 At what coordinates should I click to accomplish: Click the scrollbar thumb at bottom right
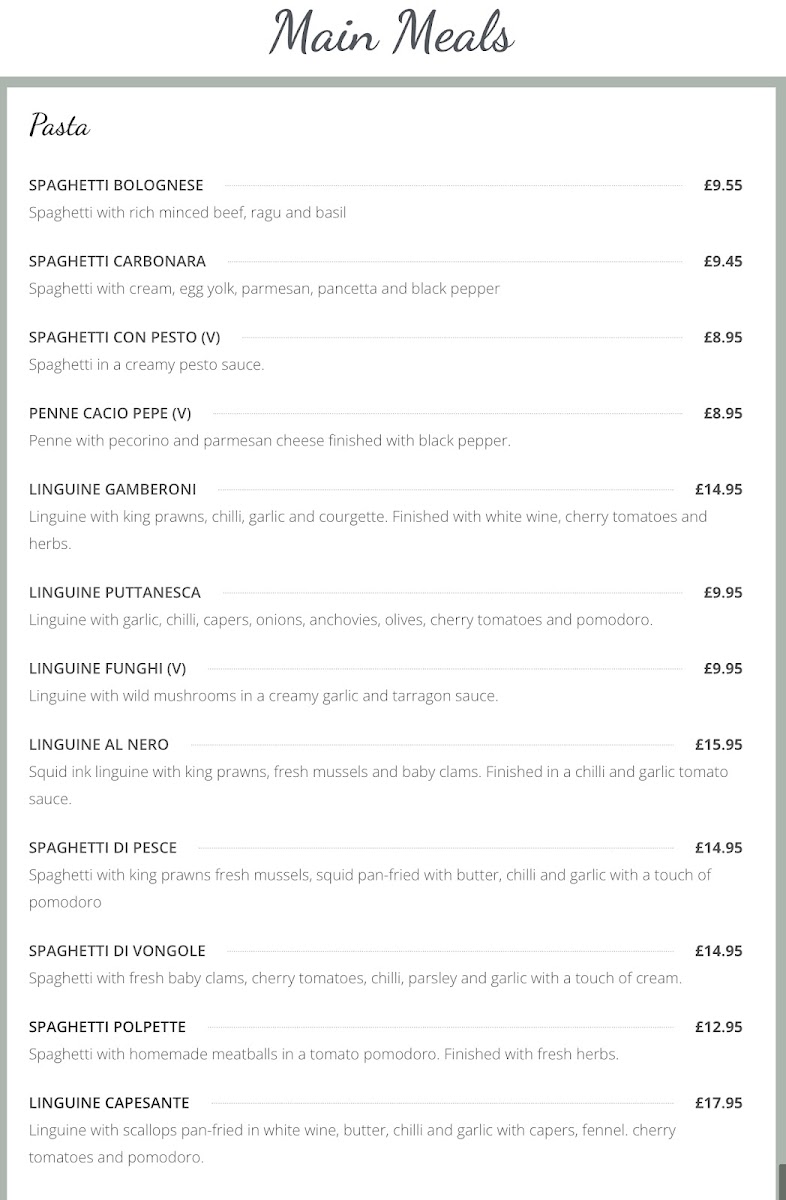coord(781,1182)
